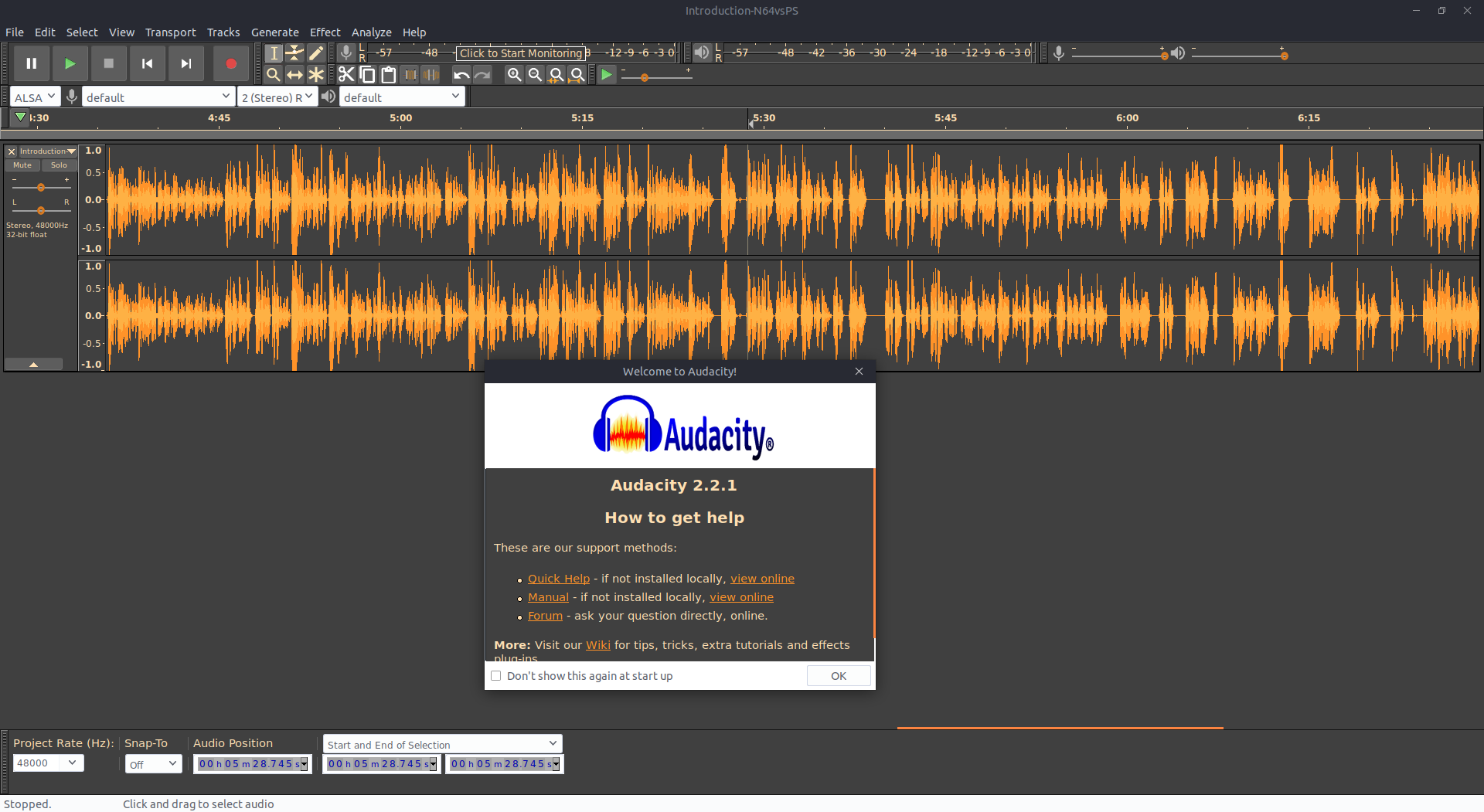Viewport: 1484px width, 812px height.
Task: Redo the last undone action
Action: (482, 75)
